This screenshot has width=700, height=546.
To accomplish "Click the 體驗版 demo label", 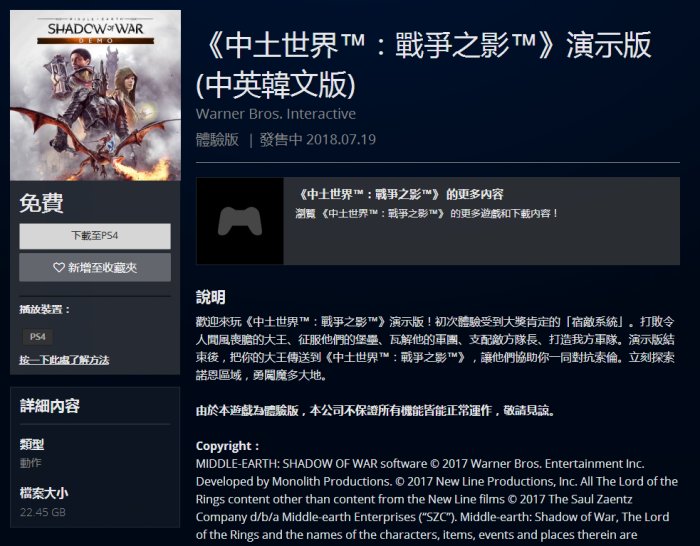I will coord(217,140).
